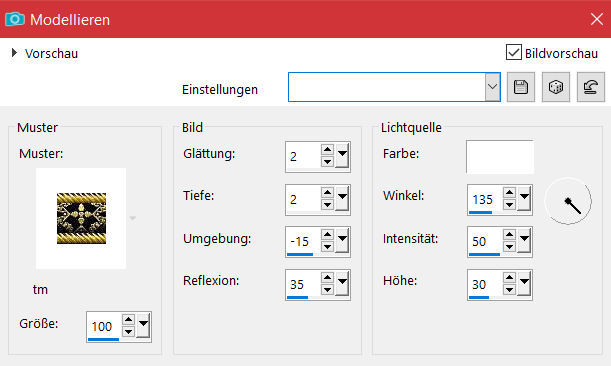This screenshot has height=366, width=611.
Task: Click the save preset floppy disk icon
Action: 521,87
